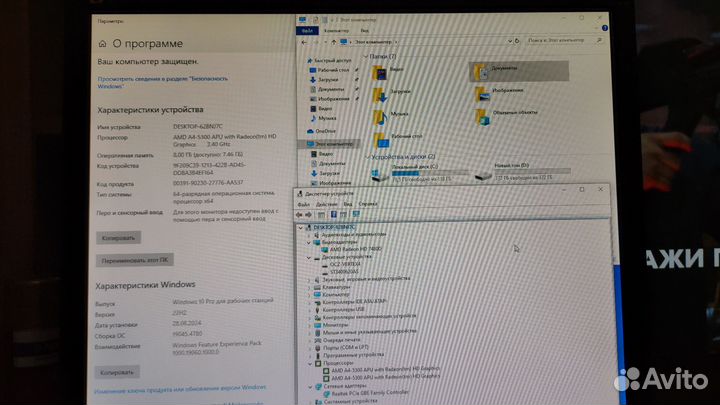
Task: Open Действие menu in Device Manager
Action: 326,204
